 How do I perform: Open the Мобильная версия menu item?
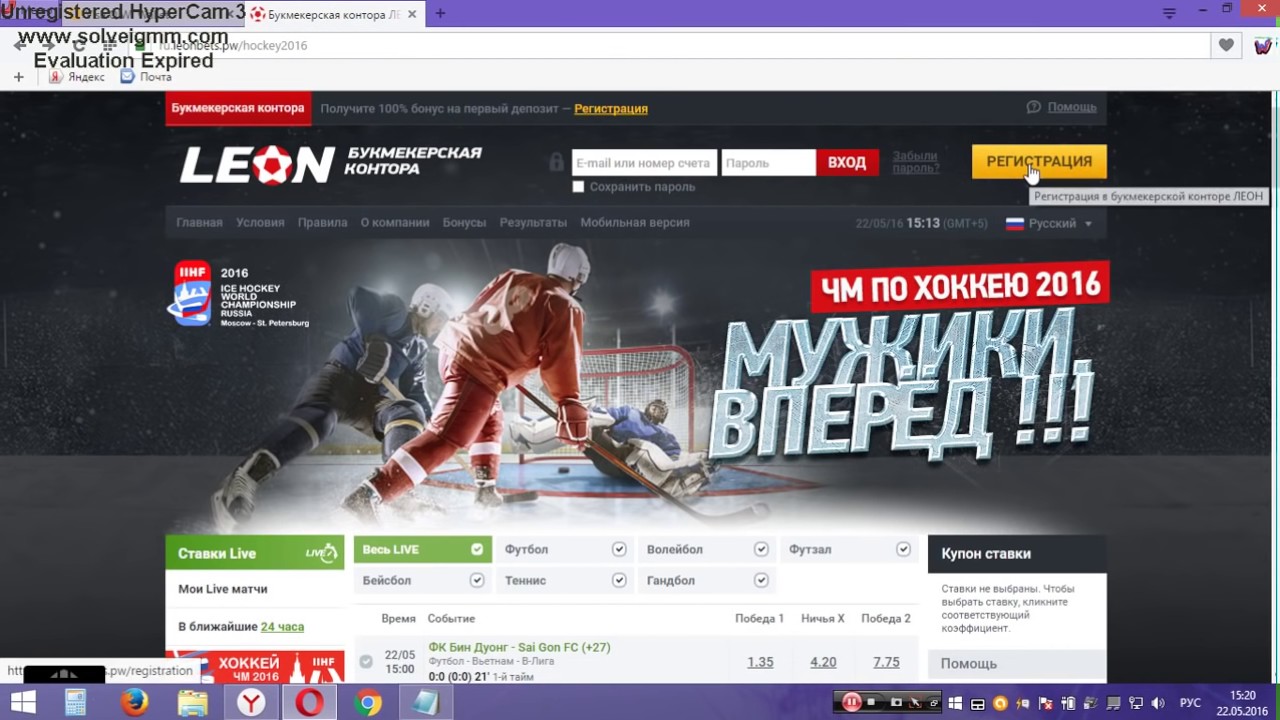point(635,223)
